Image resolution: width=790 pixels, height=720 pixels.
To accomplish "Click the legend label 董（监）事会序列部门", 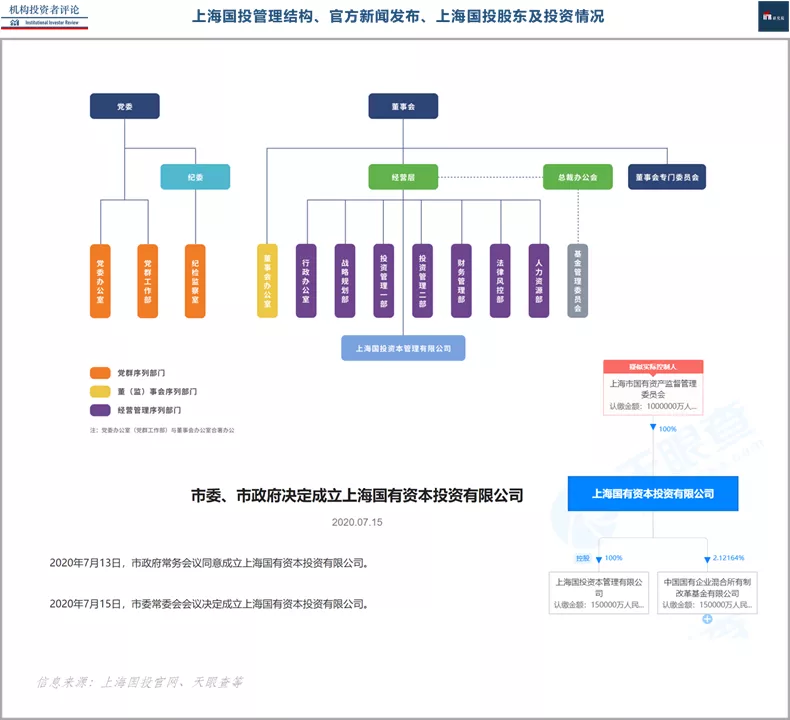I will click(157, 391).
